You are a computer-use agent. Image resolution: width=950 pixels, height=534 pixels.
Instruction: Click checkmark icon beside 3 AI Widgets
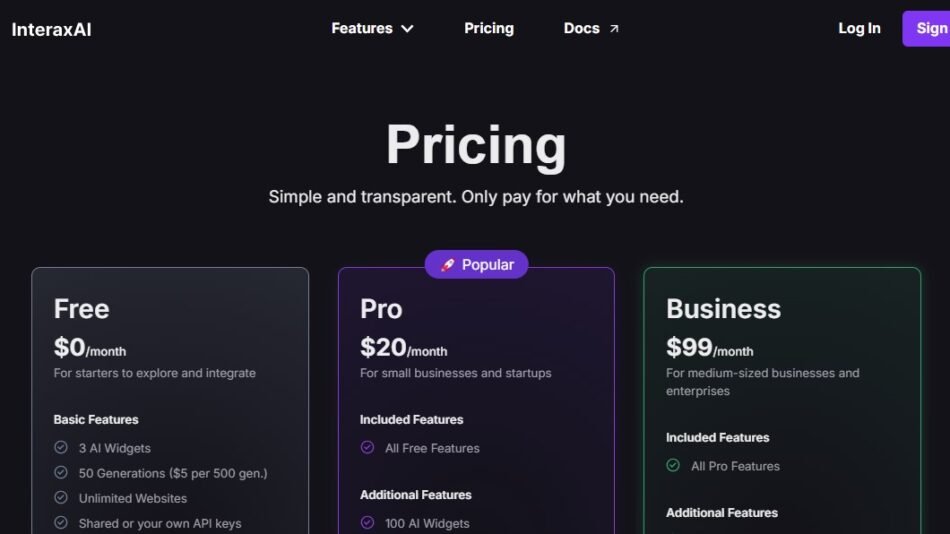tap(61, 448)
